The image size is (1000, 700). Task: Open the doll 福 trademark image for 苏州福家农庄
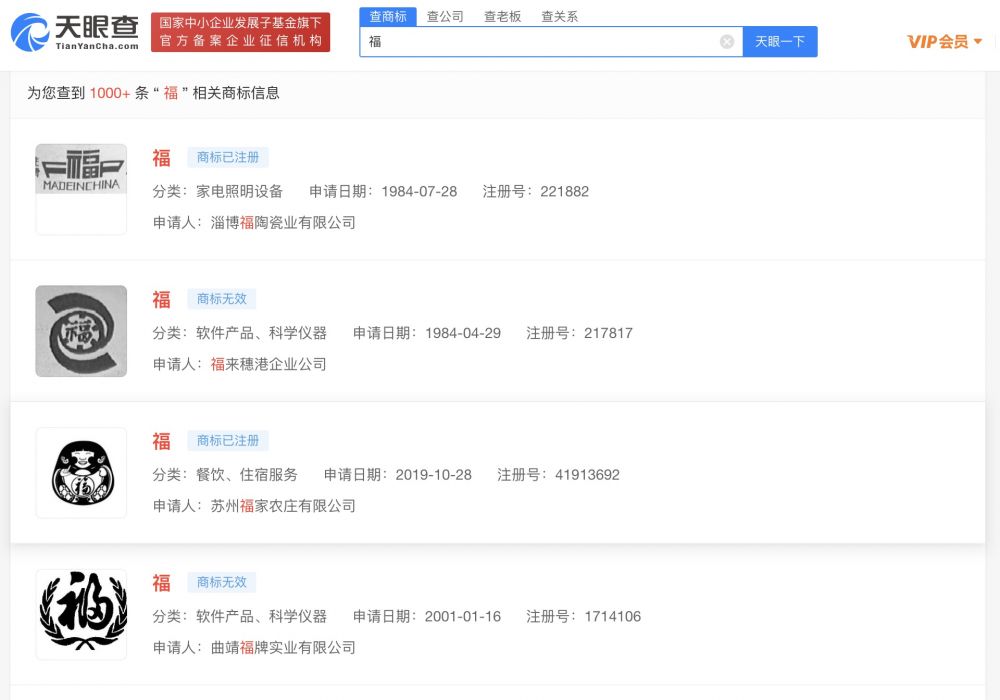click(81, 472)
